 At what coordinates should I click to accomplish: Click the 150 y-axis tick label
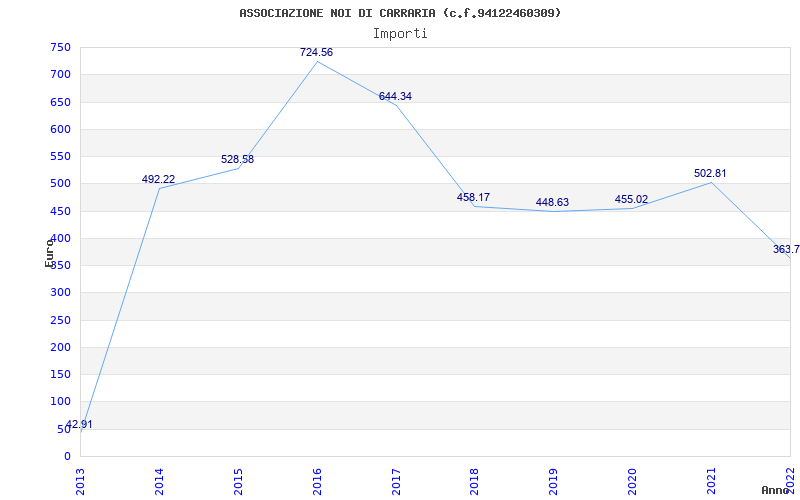pos(60,374)
